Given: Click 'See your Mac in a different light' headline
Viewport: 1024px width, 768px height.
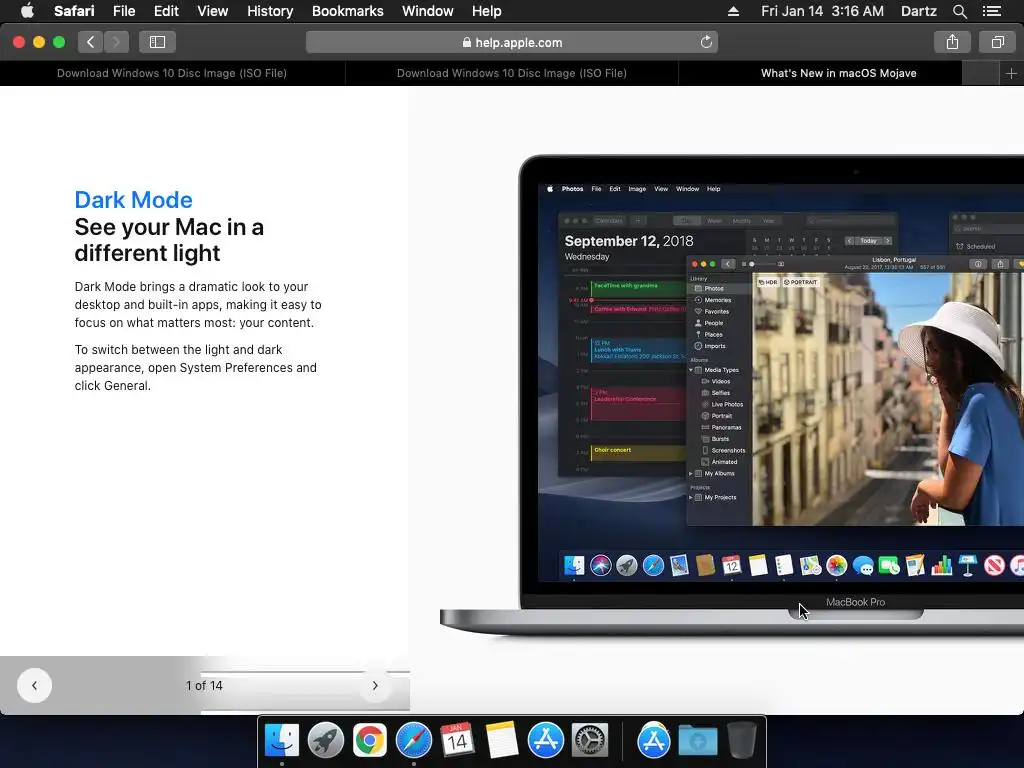Looking at the screenshot, I should pos(169,240).
